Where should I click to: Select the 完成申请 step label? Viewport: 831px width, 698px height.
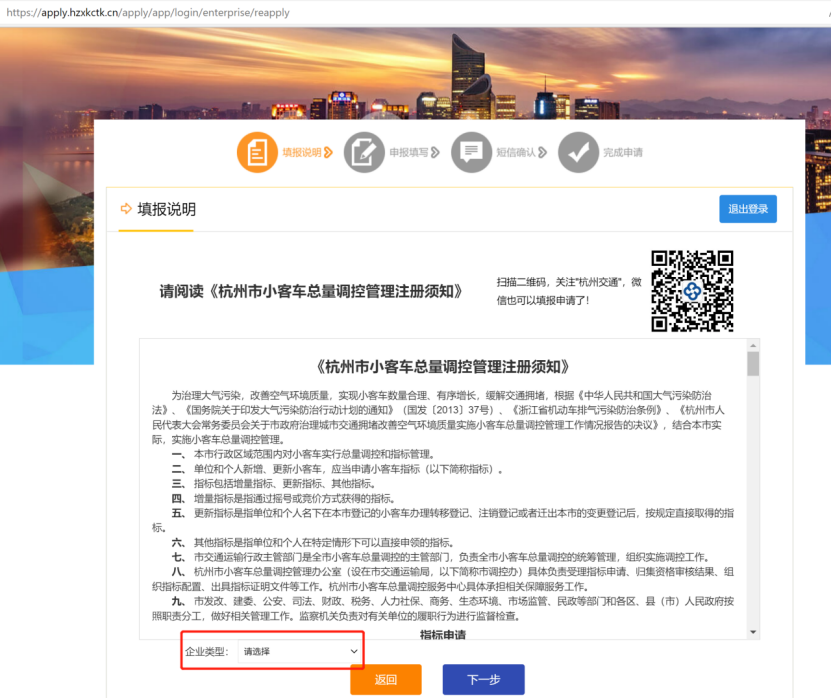623,153
